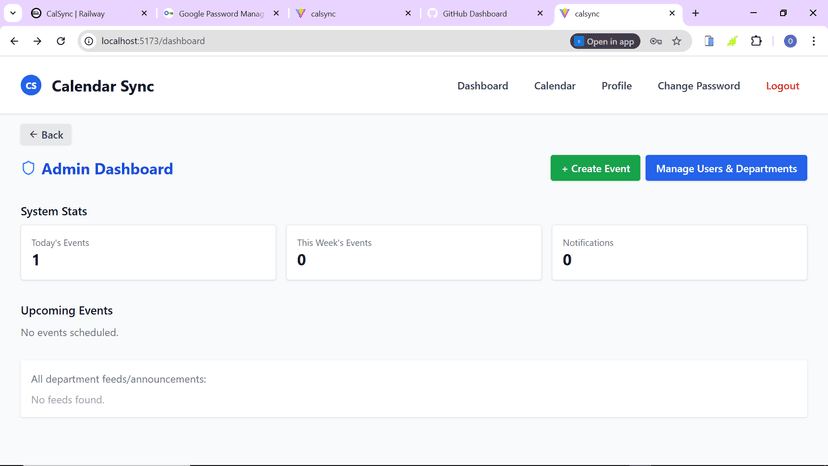Open Change Password nav link

(x=699, y=86)
